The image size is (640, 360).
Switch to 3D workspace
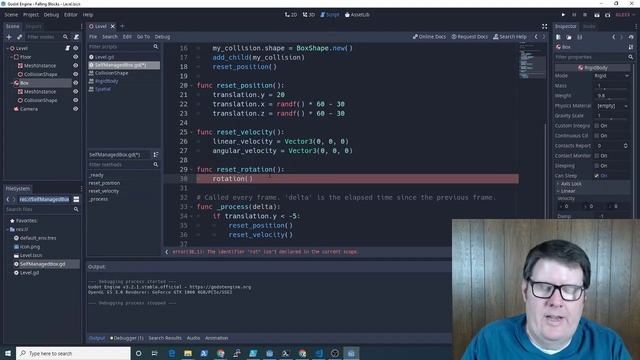tap(309, 15)
